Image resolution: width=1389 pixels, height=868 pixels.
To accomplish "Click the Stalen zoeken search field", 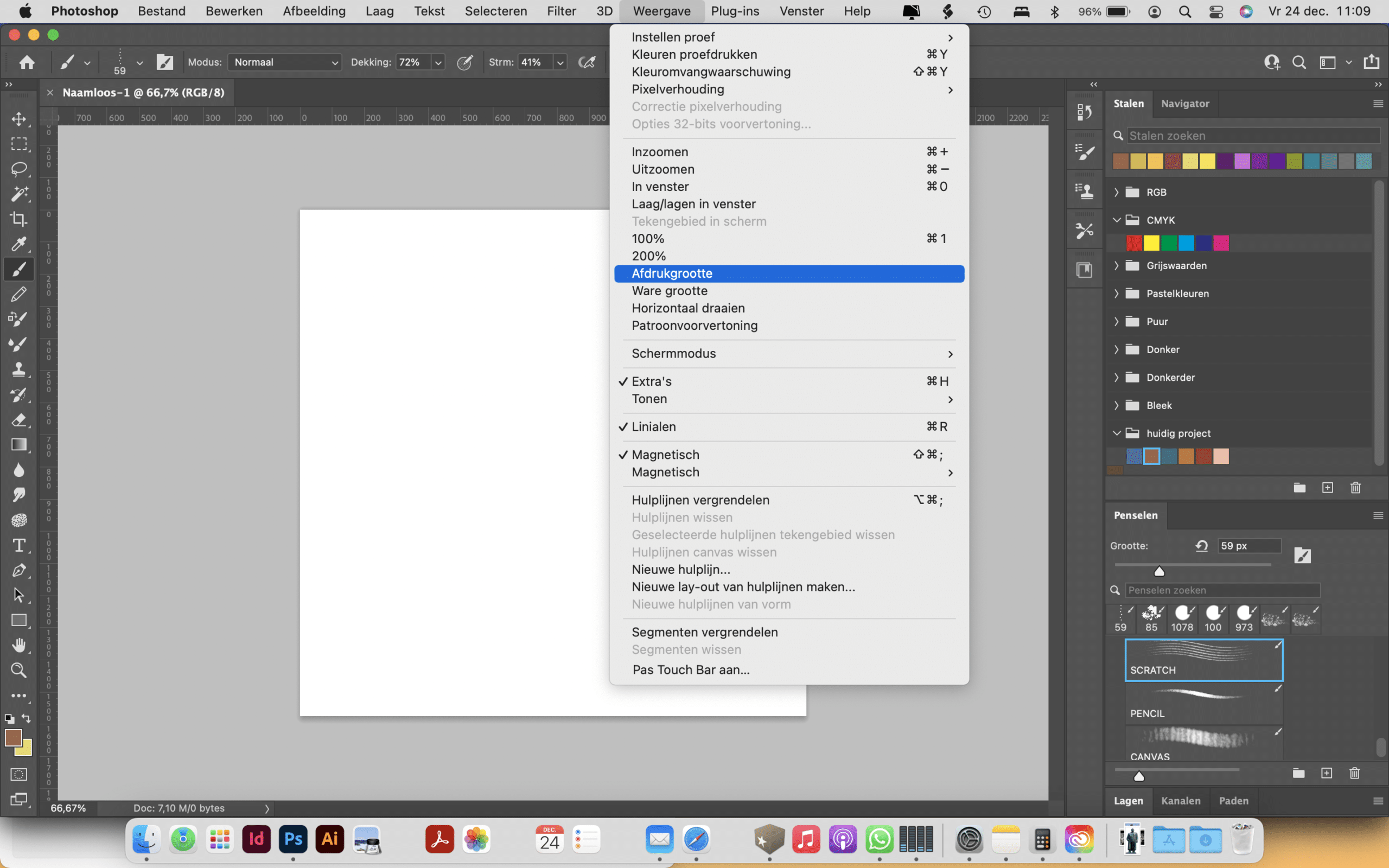I will (x=1253, y=136).
